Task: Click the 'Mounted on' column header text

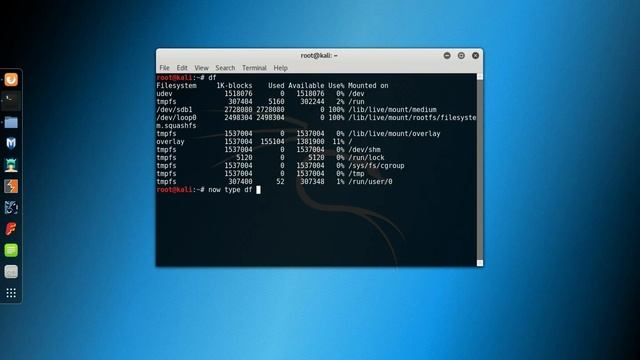Action: pos(368,86)
